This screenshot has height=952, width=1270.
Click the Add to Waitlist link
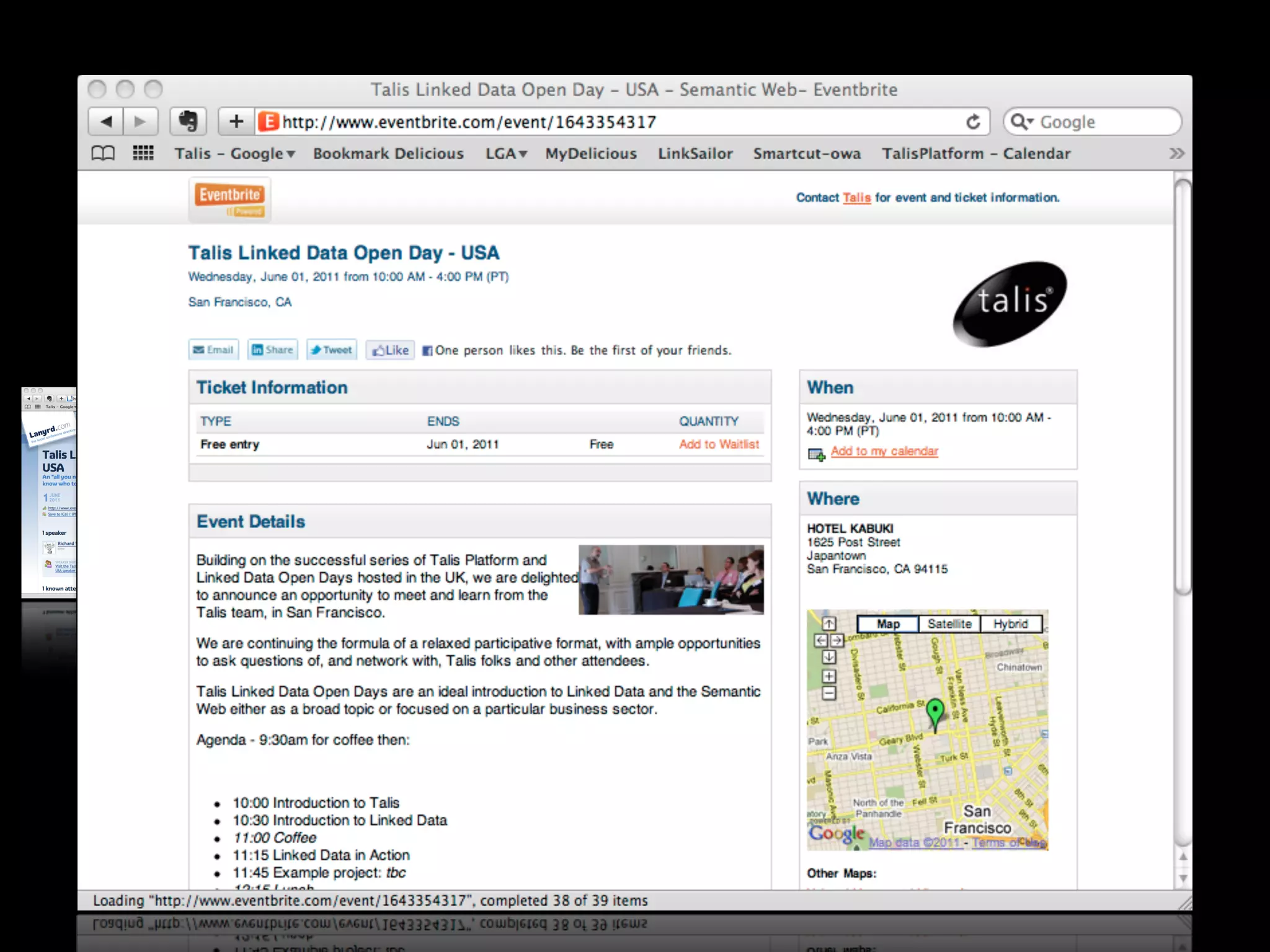[x=718, y=444]
